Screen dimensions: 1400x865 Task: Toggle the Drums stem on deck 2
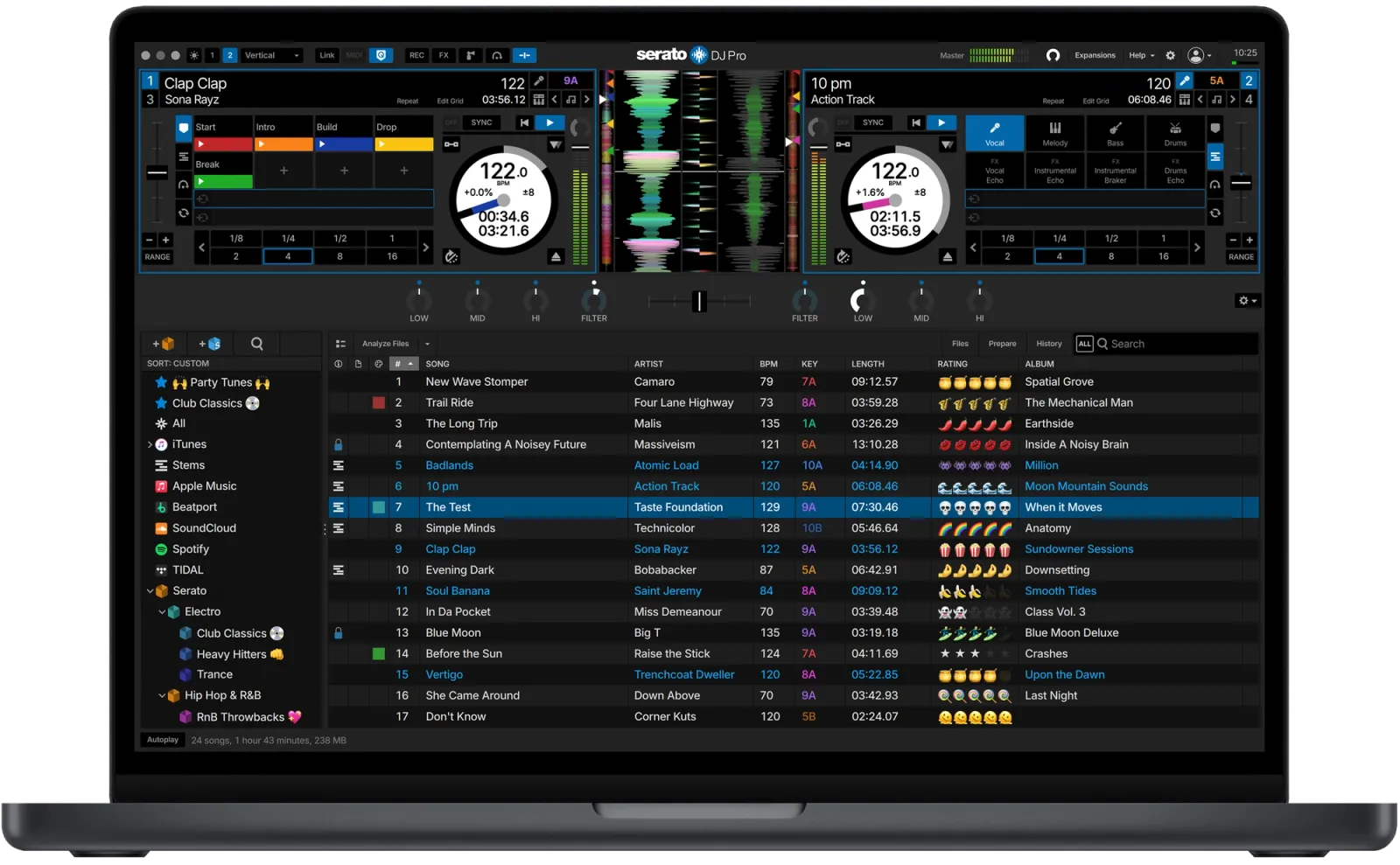pyautogui.click(x=1176, y=133)
